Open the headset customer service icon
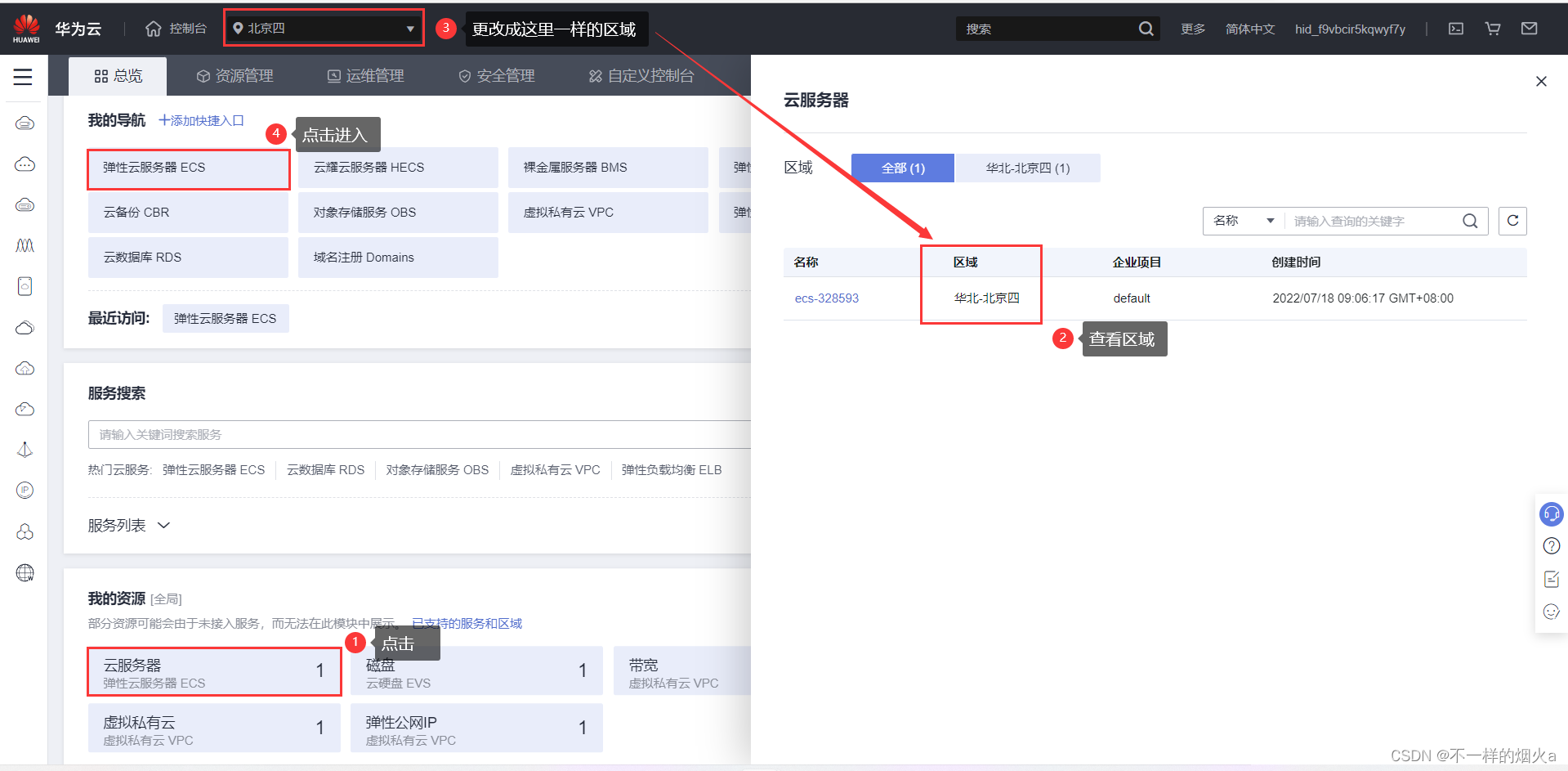This screenshot has height=771, width=1568. click(1551, 513)
